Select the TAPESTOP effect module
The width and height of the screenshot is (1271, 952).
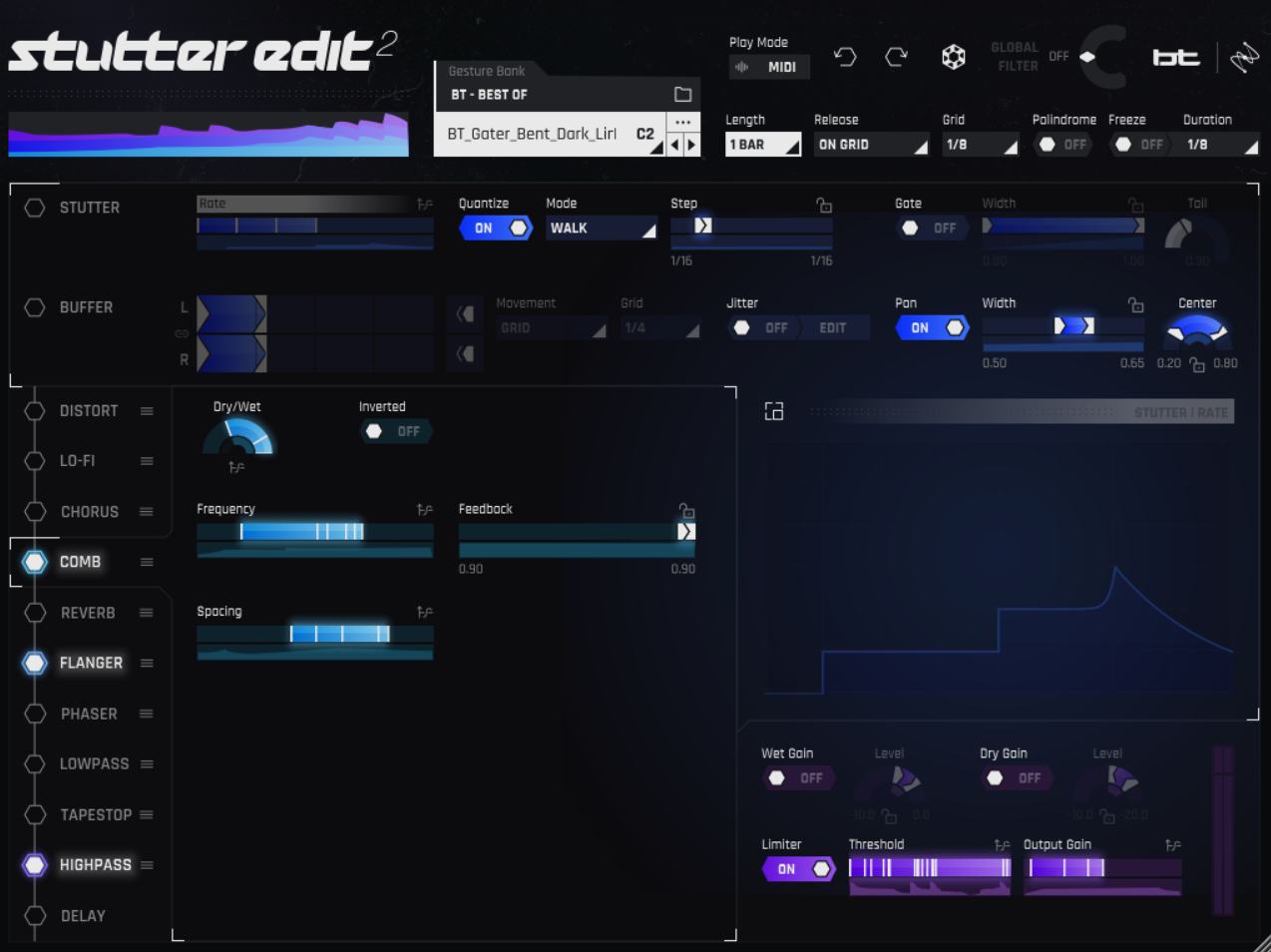click(96, 814)
